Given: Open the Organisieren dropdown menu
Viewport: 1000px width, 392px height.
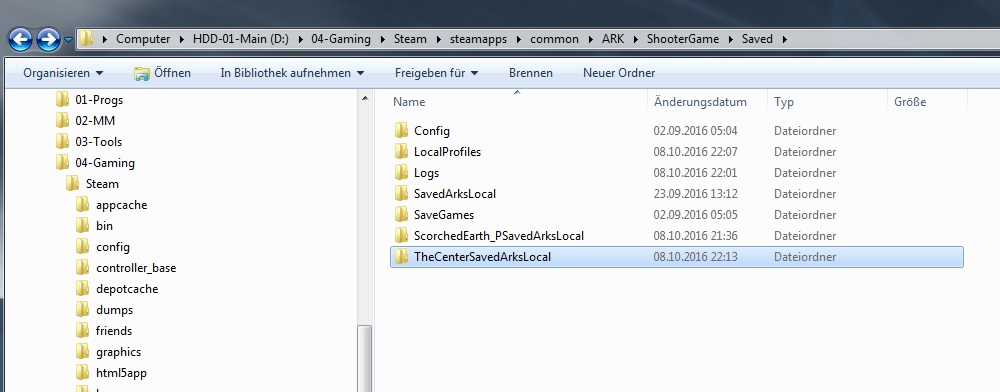Looking at the screenshot, I should (63, 73).
